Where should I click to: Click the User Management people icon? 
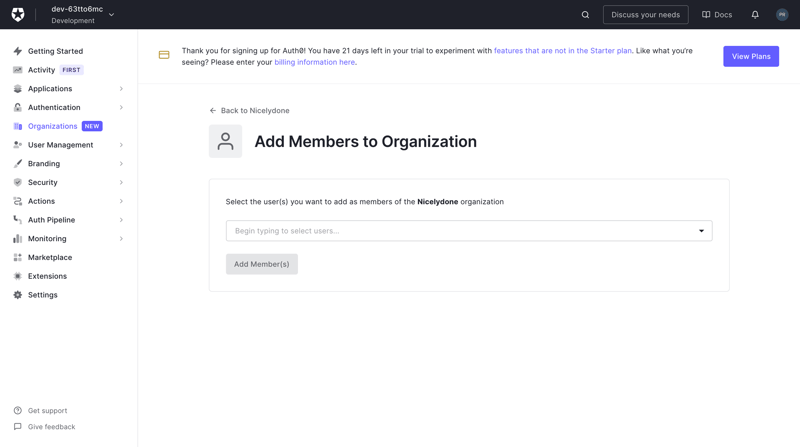[x=18, y=145]
